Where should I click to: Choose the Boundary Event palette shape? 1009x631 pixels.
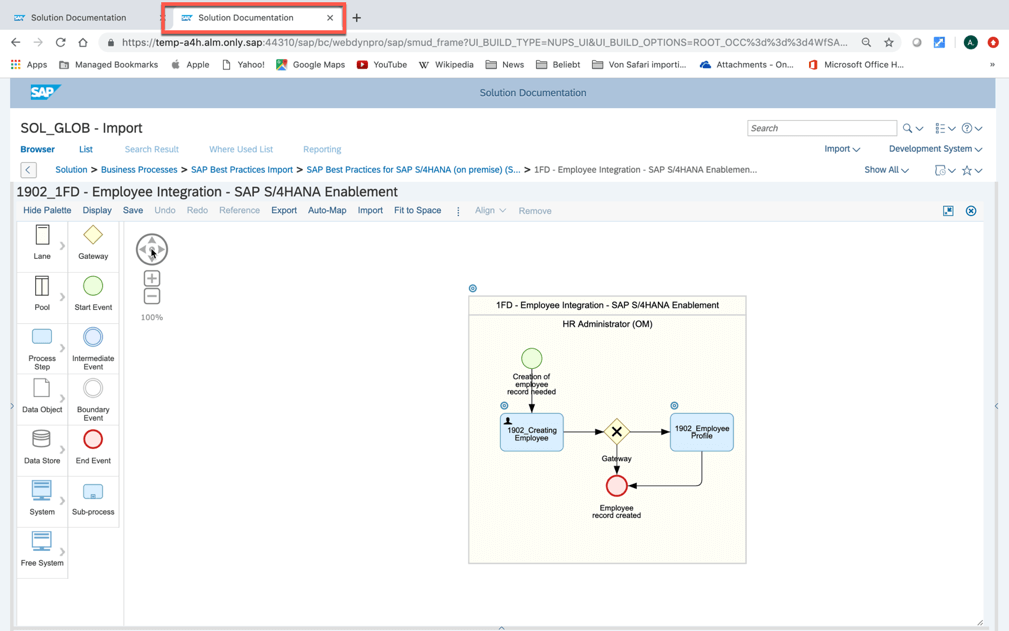coord(93,399)
